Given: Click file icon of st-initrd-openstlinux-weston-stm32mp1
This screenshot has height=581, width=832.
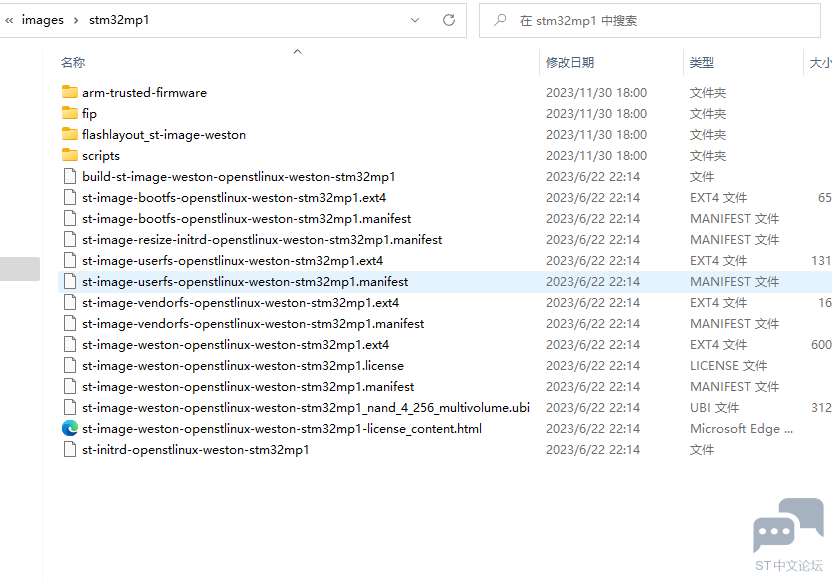Looking at the screenshot, I should [70, 449].
